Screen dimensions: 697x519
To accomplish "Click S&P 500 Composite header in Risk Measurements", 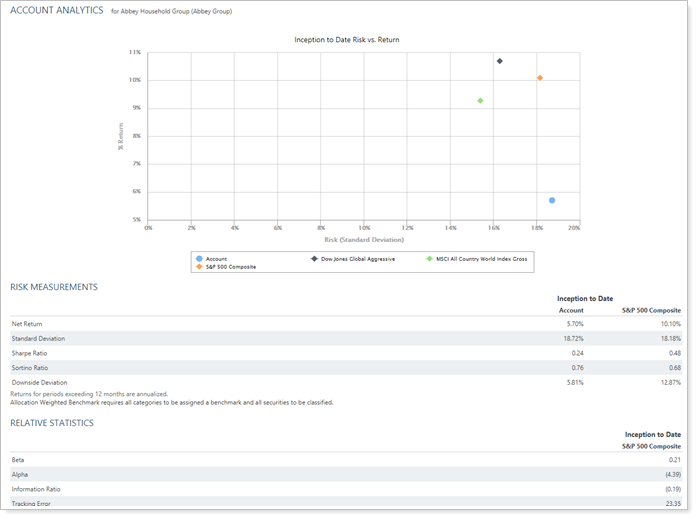I will coord(651,310).
